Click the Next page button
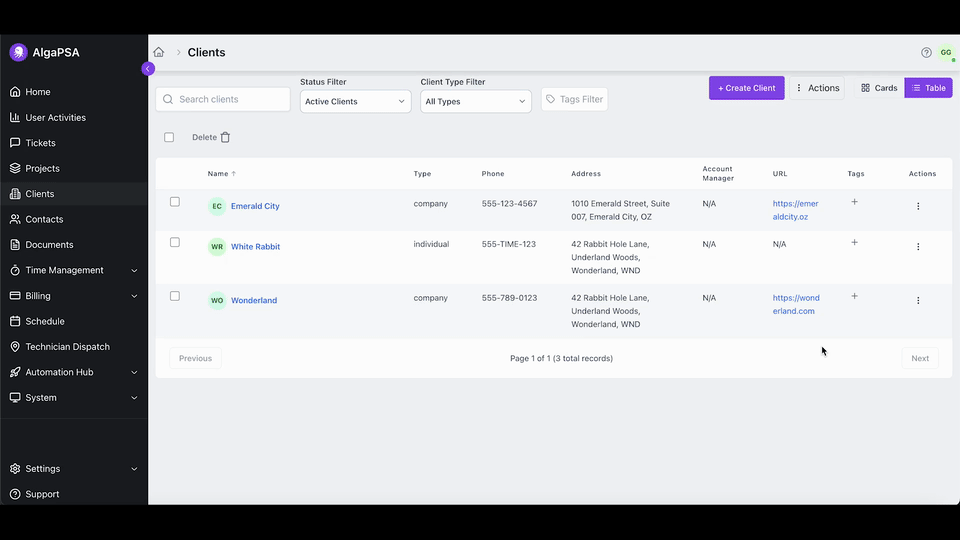 click(920, 358)
